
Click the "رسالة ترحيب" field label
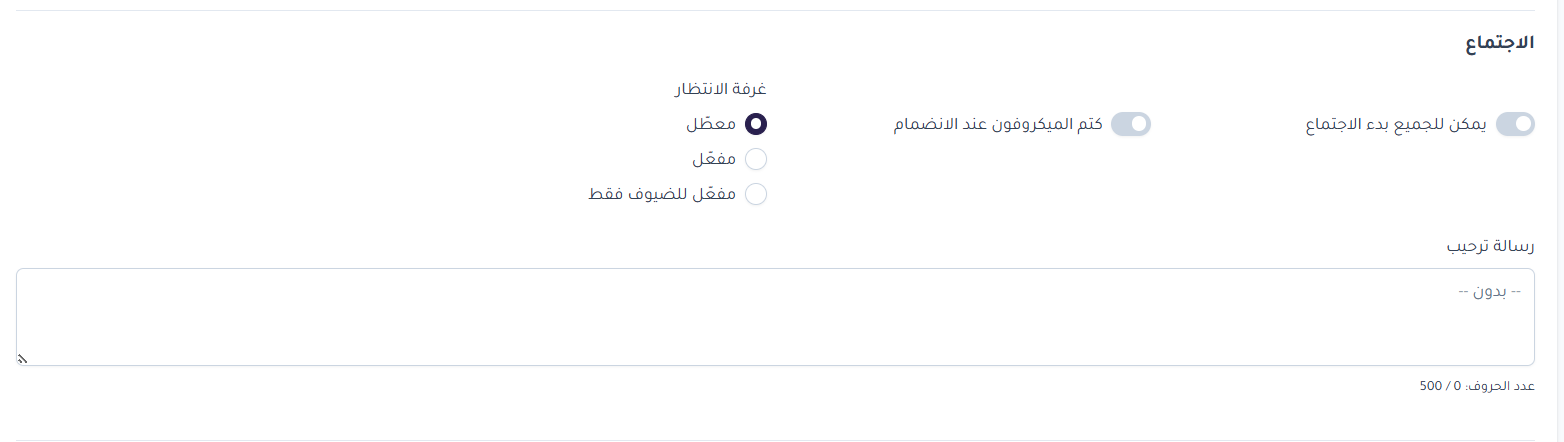[x=1490, y=246]
